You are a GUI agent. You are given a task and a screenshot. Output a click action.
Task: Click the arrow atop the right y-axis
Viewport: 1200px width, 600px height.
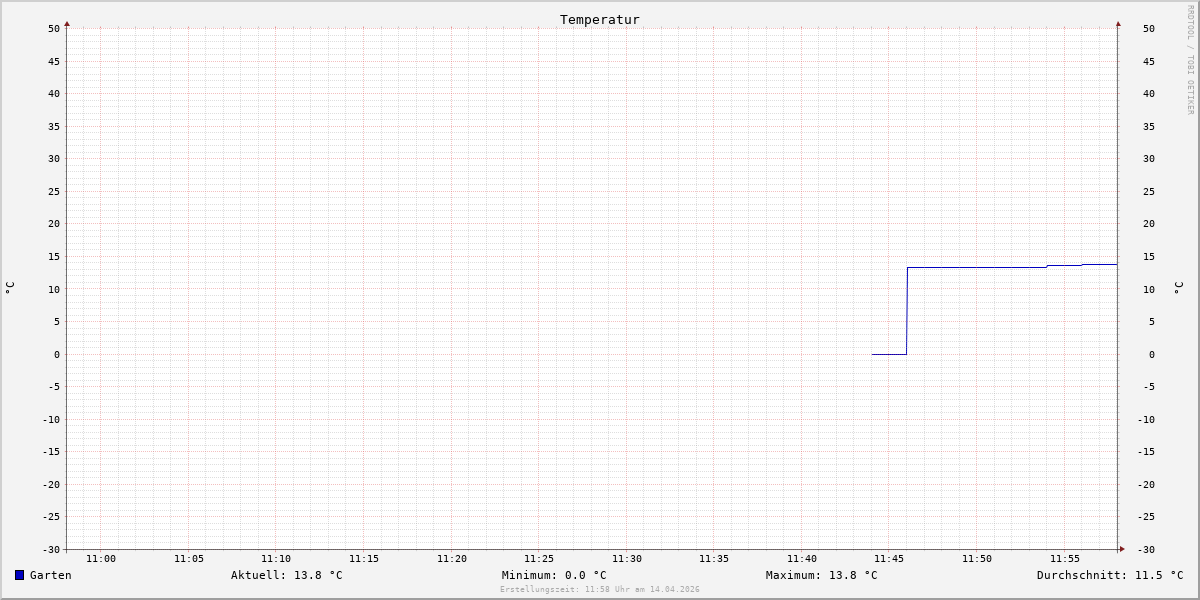coord(1118,23)
